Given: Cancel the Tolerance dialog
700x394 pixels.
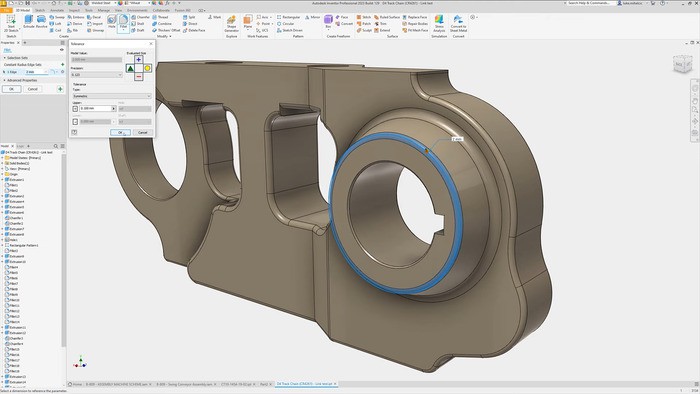Looking at the screenshot, I should (142, 133).
